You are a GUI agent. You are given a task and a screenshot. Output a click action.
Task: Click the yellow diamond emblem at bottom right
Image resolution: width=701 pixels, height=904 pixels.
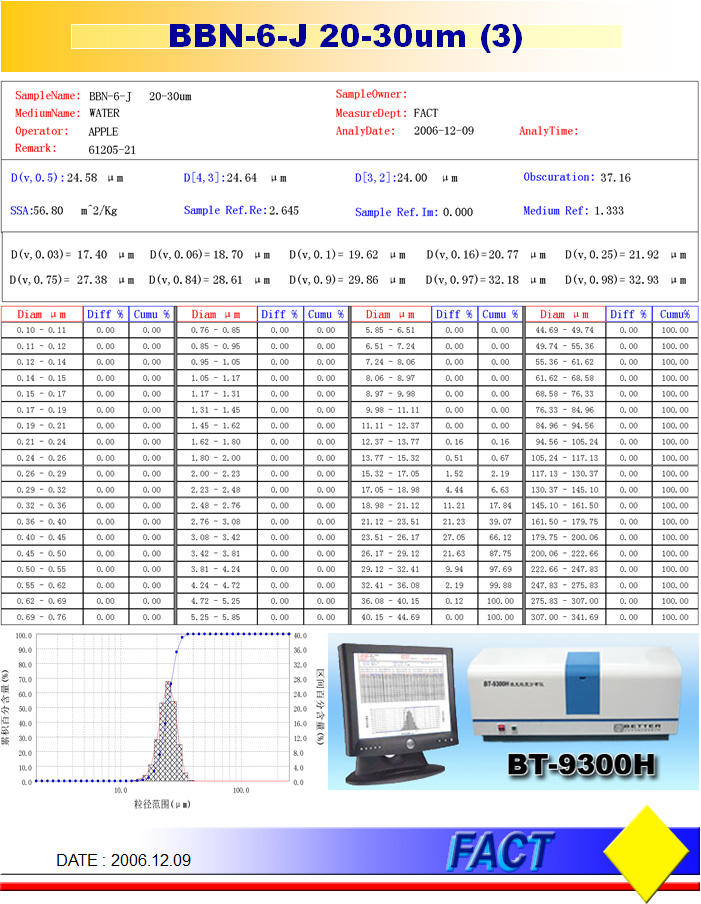pyautogui.click(x=646, y=852)
